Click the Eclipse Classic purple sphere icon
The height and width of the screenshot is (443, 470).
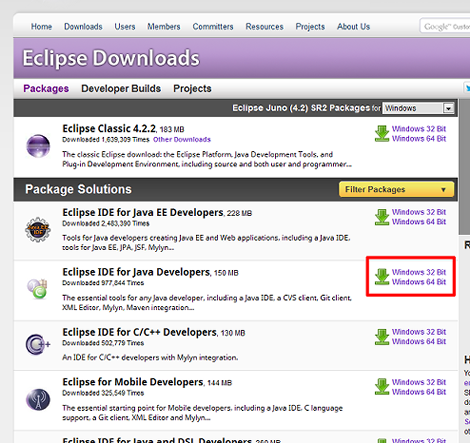(x=38, y=146)
